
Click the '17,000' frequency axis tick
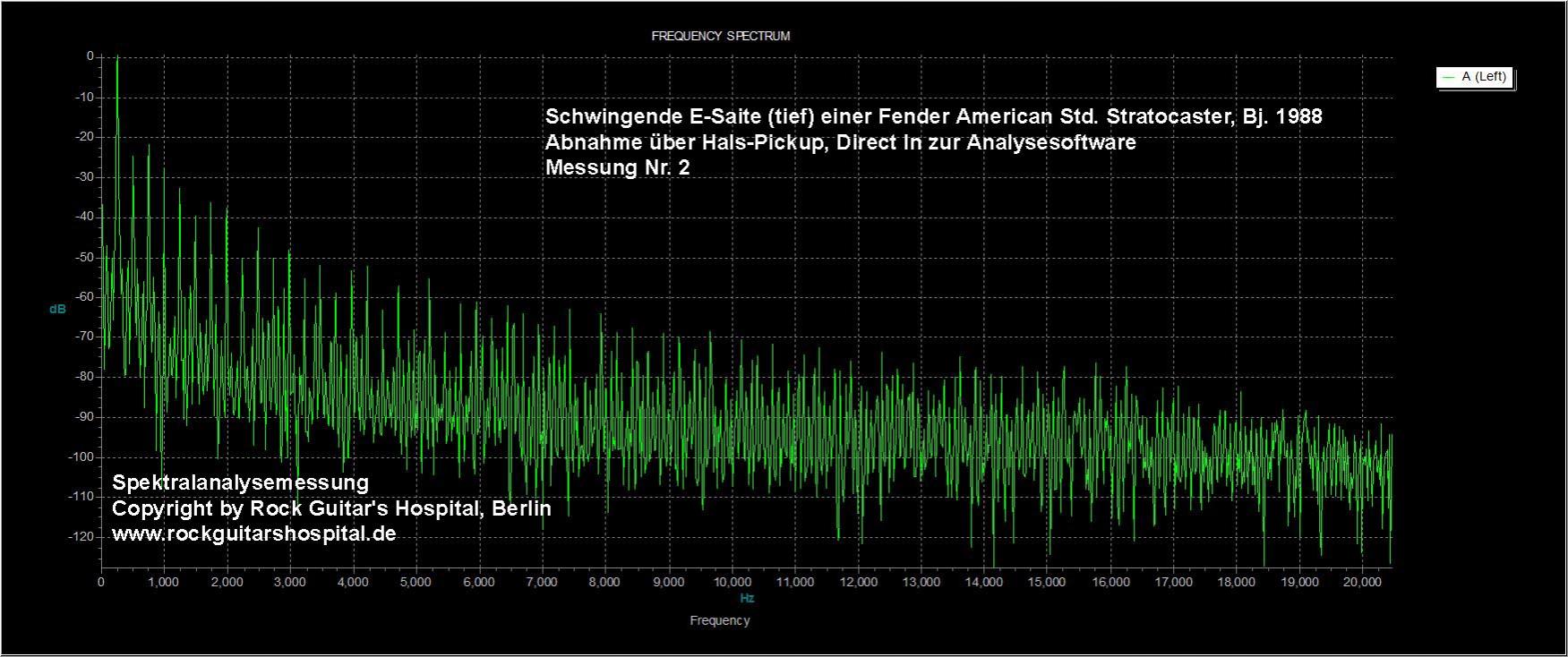[1173, 582]
